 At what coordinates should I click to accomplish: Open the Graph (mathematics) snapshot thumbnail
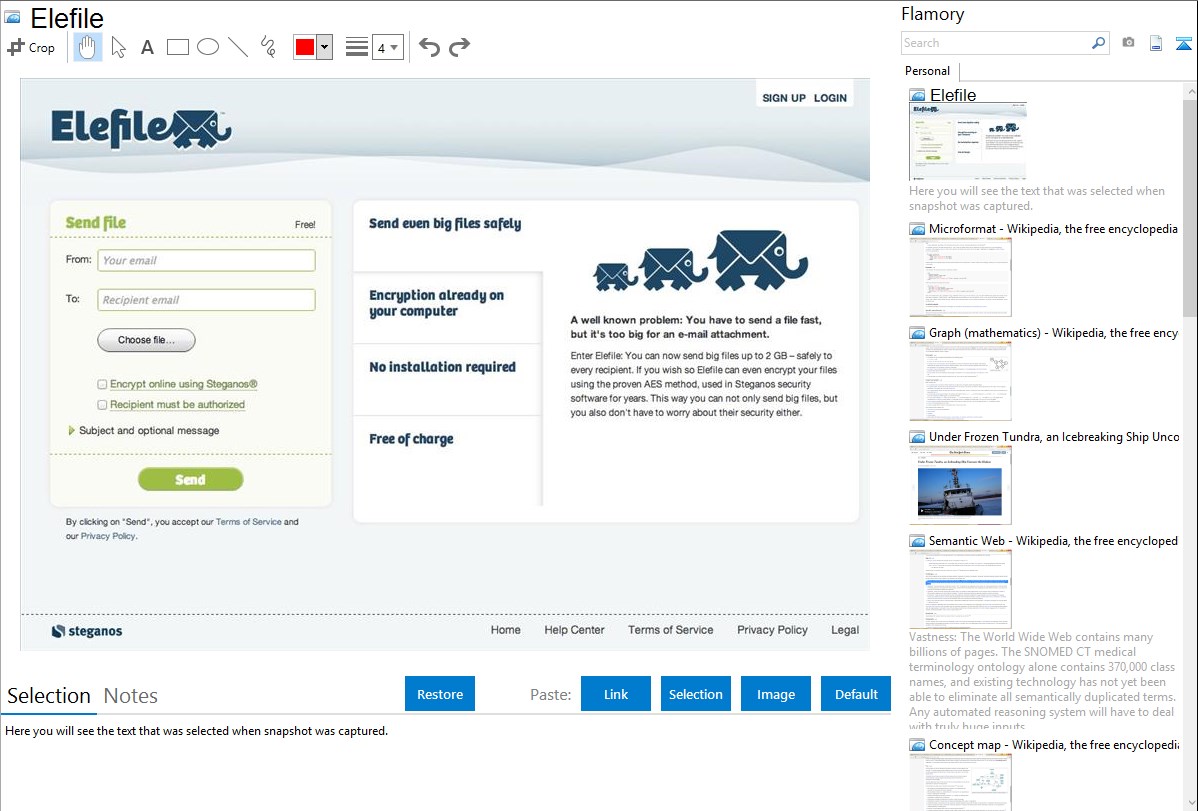pos(960,381)
